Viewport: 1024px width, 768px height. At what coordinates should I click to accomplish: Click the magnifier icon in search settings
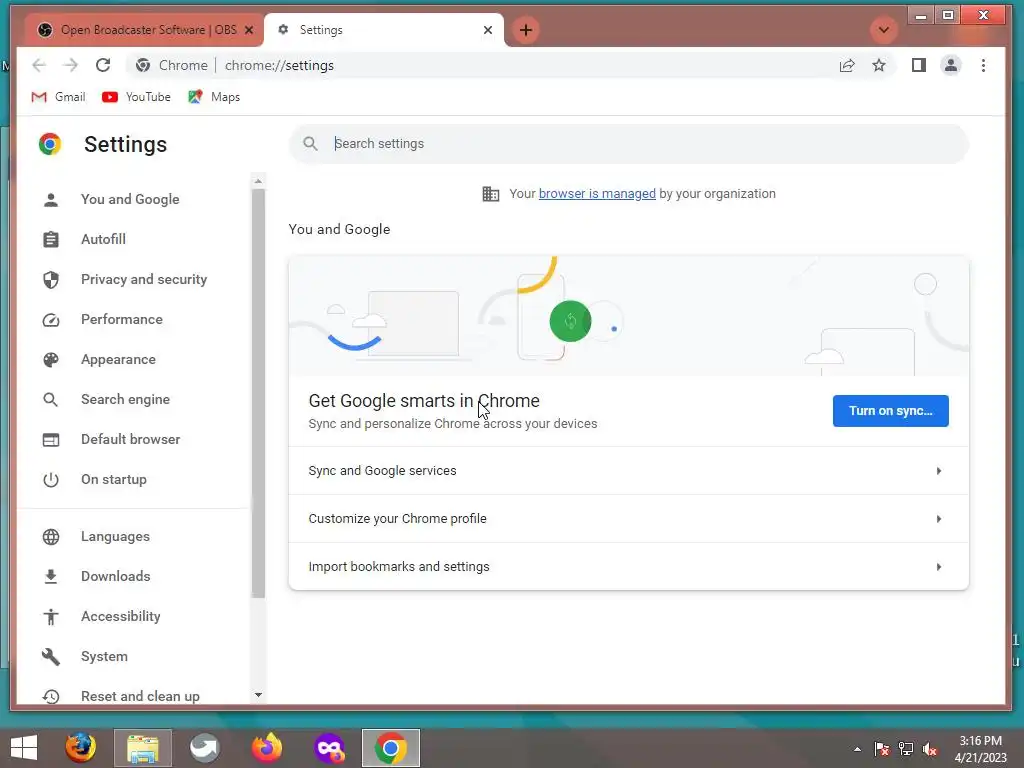[x=310, y=144]
